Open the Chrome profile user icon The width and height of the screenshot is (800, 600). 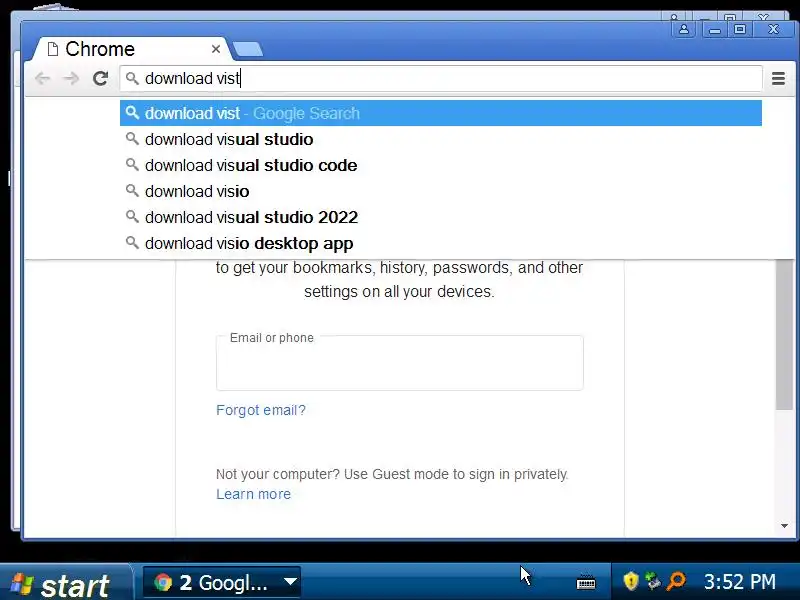[x=684, y=30]
